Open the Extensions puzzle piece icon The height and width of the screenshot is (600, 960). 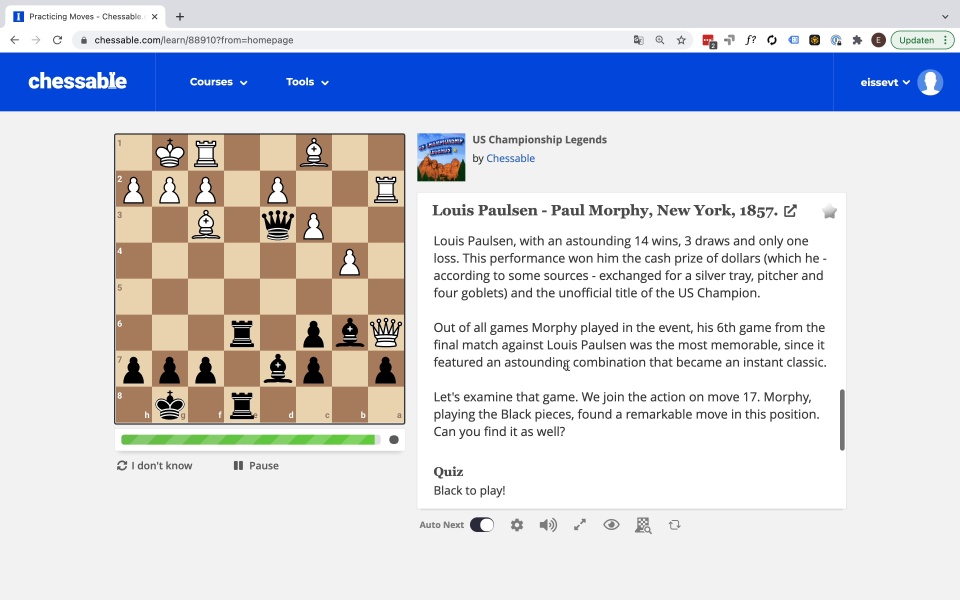point(857,40)
